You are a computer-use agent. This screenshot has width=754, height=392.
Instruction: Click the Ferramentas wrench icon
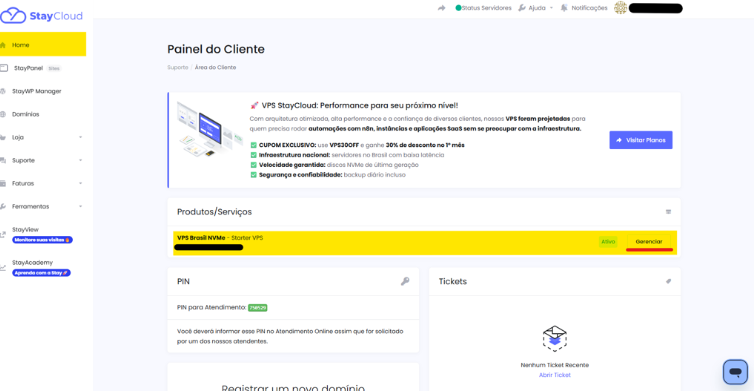click(3, 206)
